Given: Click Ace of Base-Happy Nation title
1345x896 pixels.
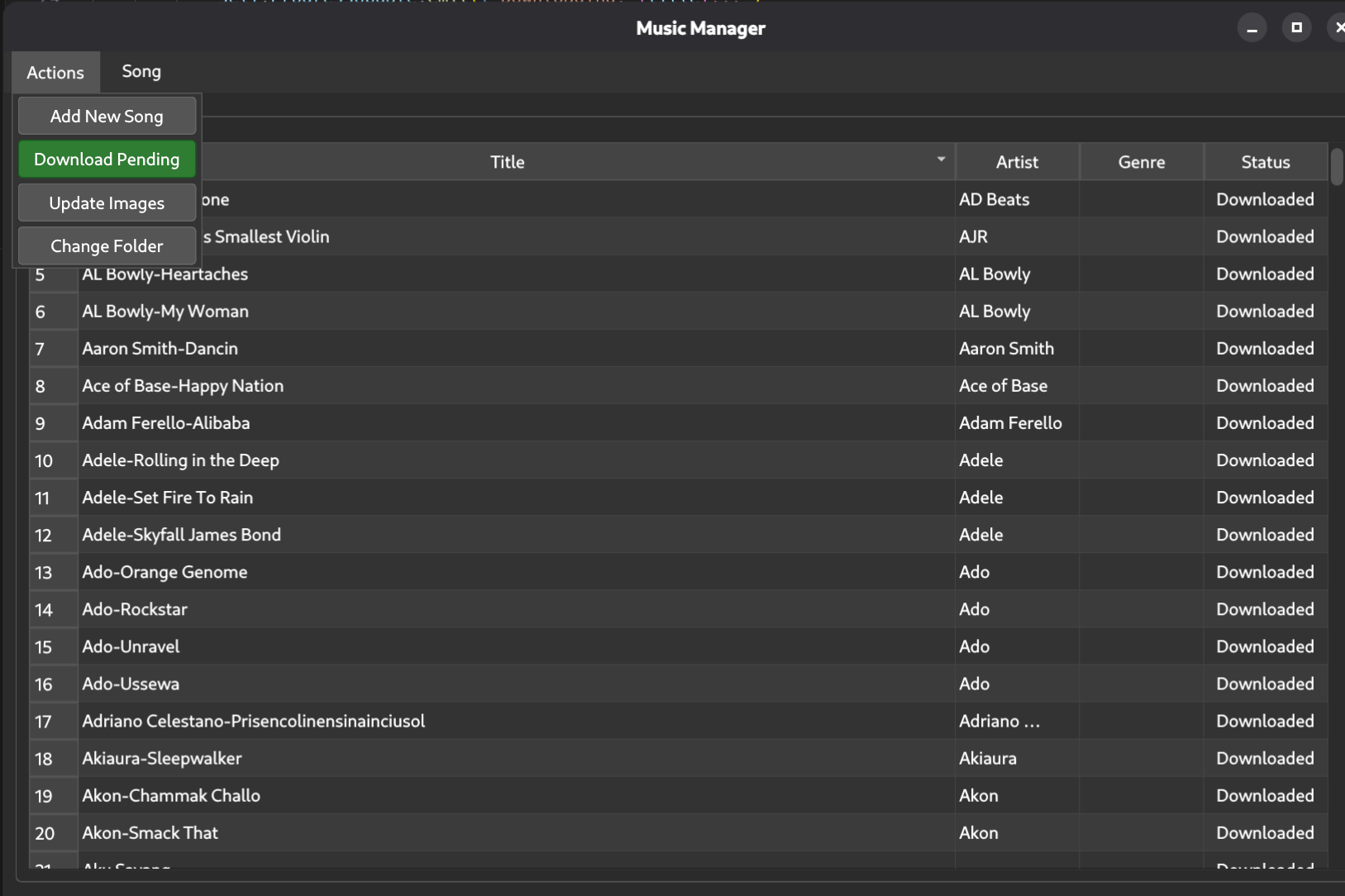Looking at the screenshot, I should tap(183, 386).
